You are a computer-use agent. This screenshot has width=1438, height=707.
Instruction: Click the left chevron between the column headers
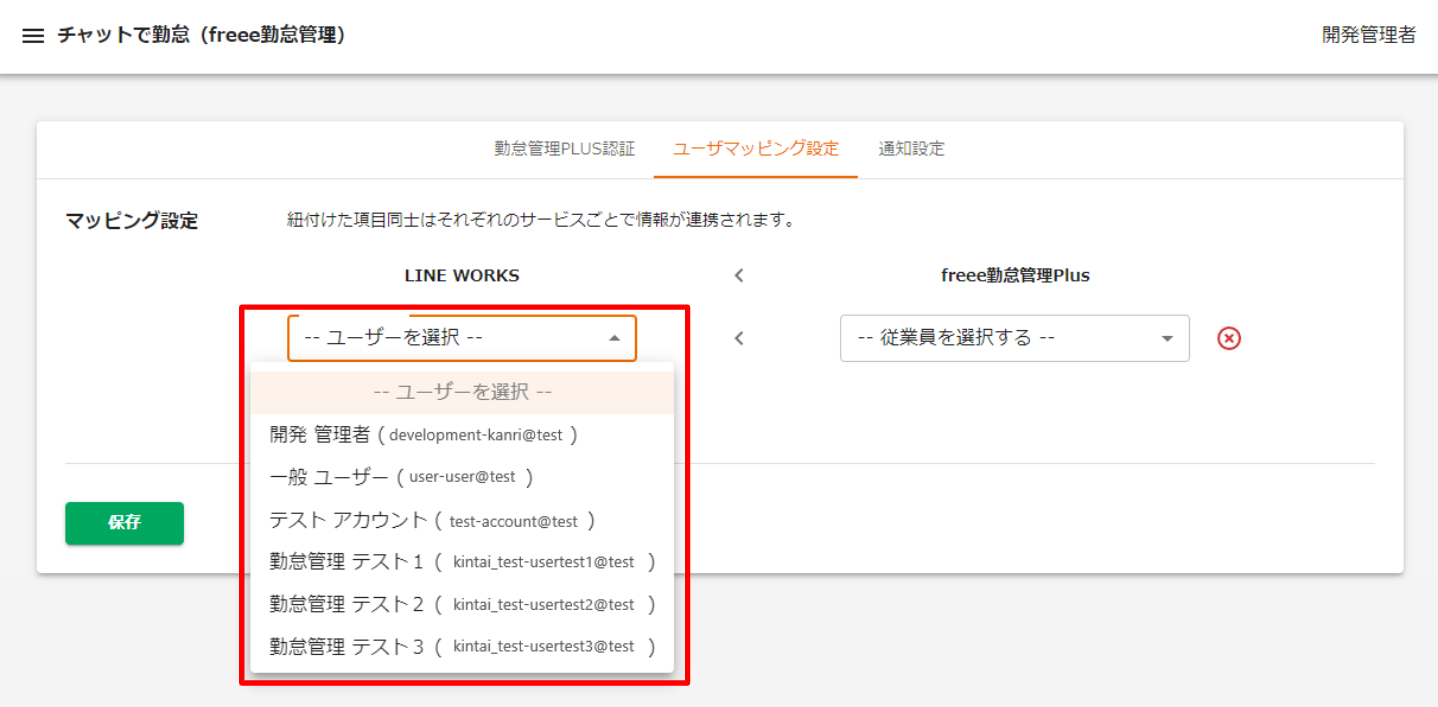click(739, 275)
